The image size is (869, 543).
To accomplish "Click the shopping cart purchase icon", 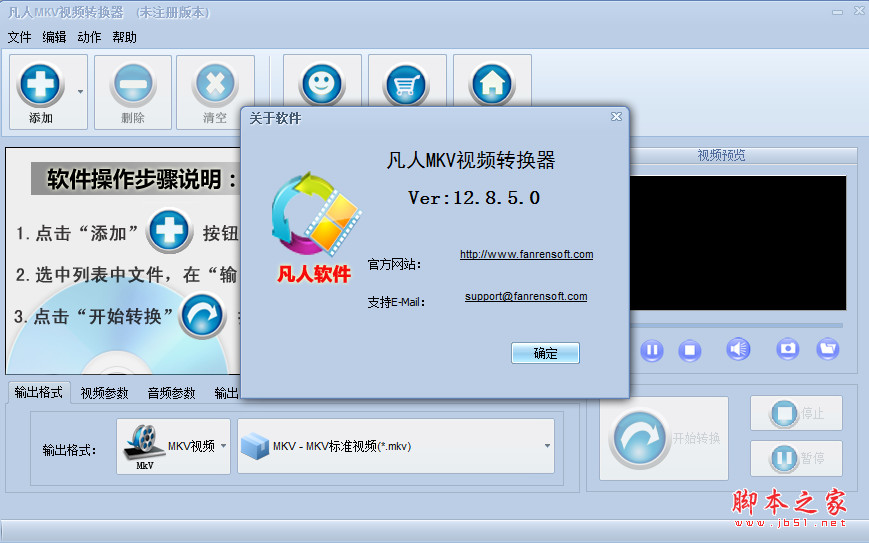I will point(407,84).
